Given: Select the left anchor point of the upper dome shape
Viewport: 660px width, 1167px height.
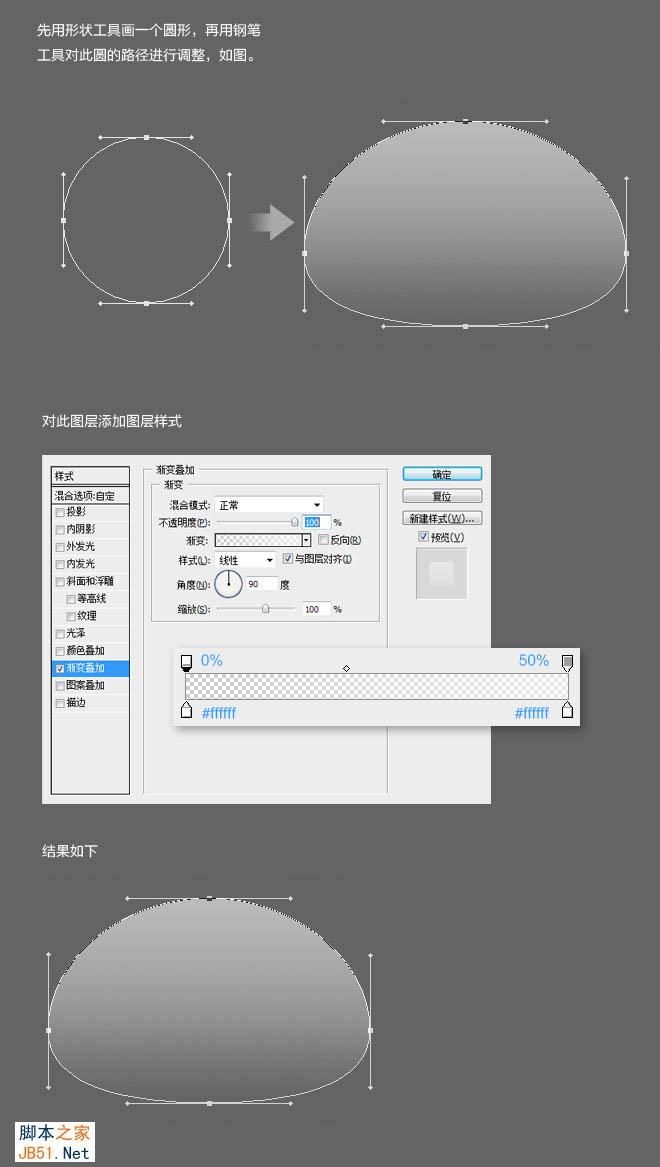Looking at the screenshot, I should 304,253.
